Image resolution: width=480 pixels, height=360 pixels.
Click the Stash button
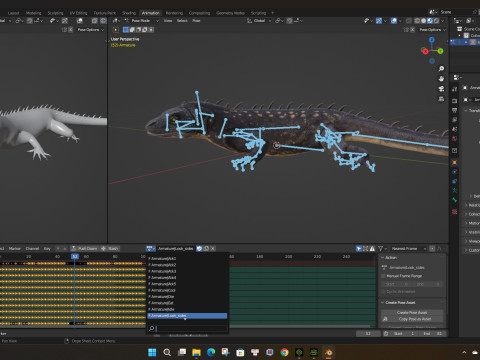click(110, 249)
